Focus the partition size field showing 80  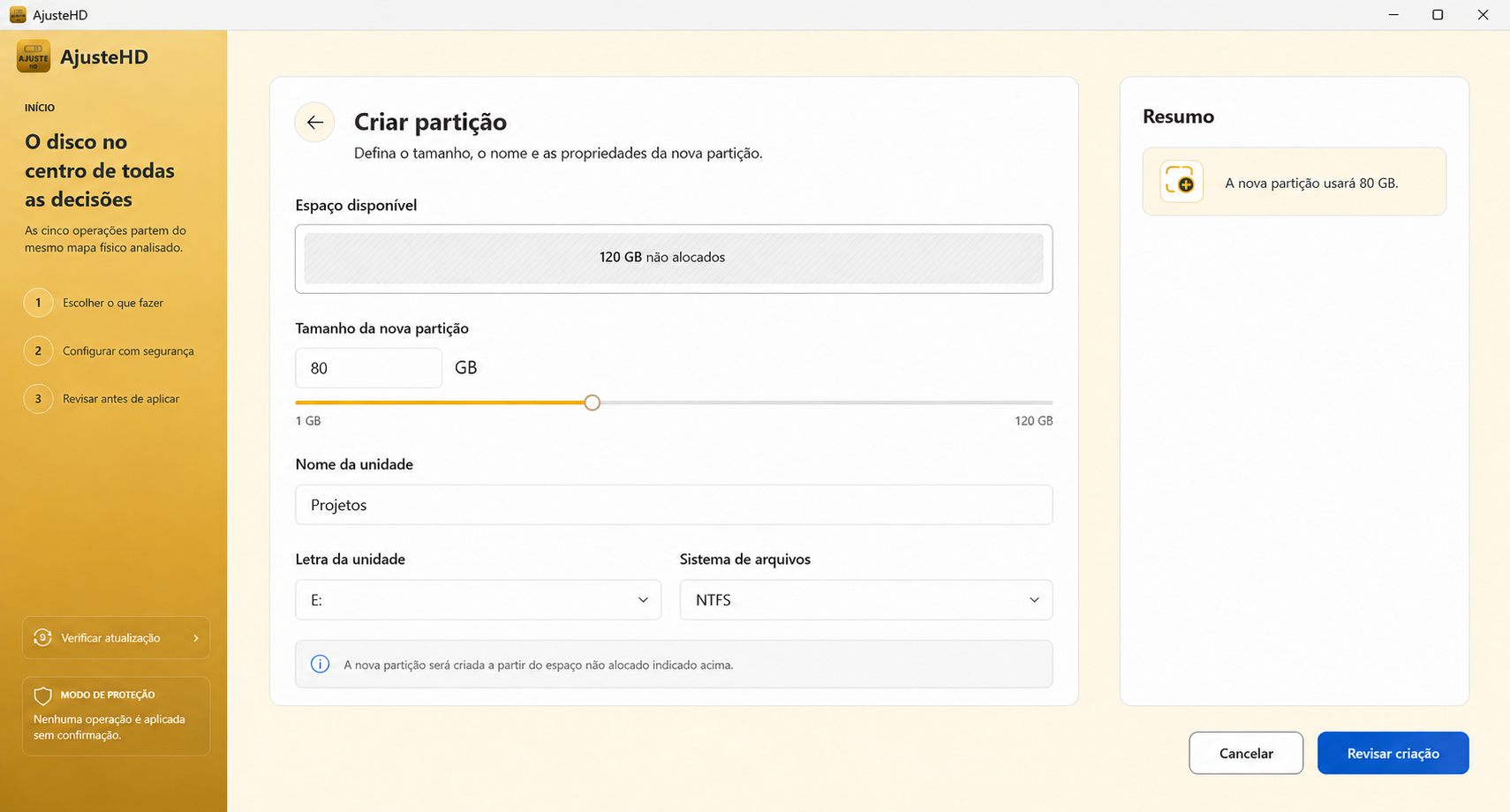click(368, 368)
